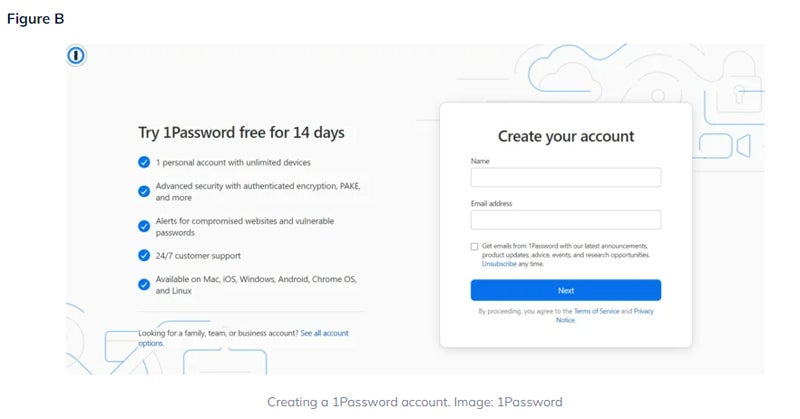The height and width of the screenshot is (419, 800).
Task: Click checkmark icon beside personal account feature
Action: coord(144,162)
